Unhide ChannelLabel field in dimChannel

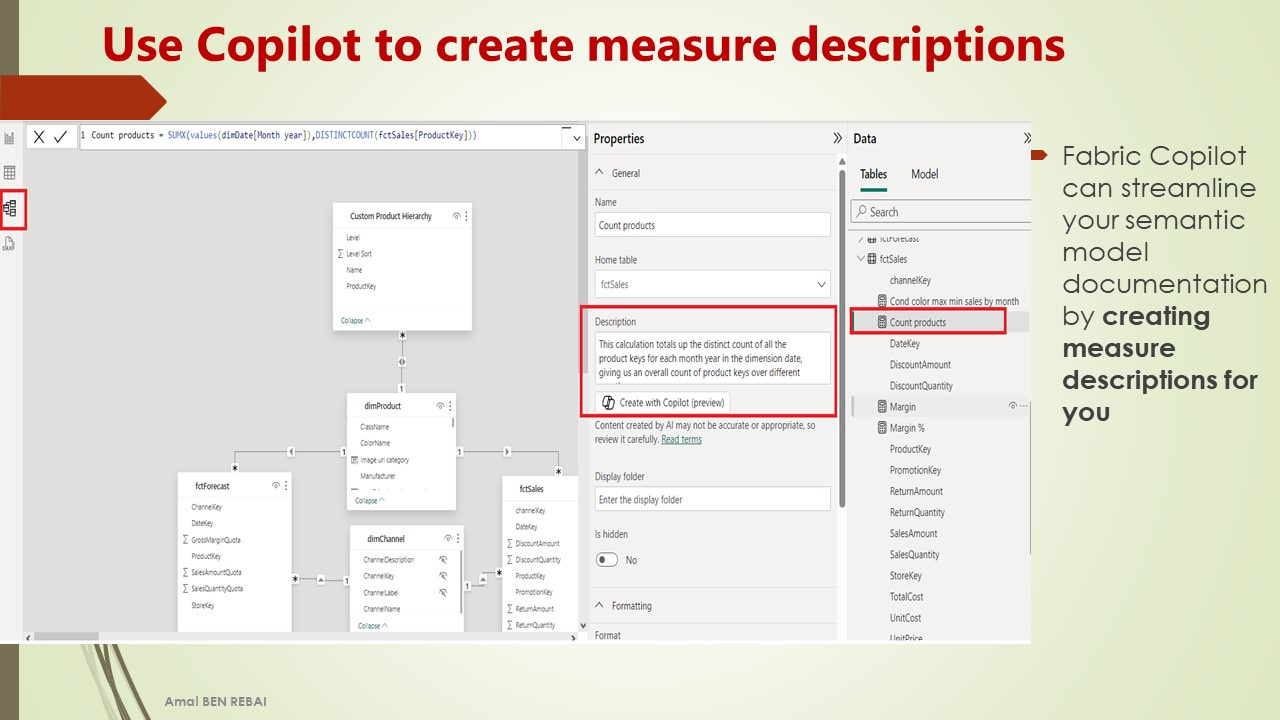443,592
